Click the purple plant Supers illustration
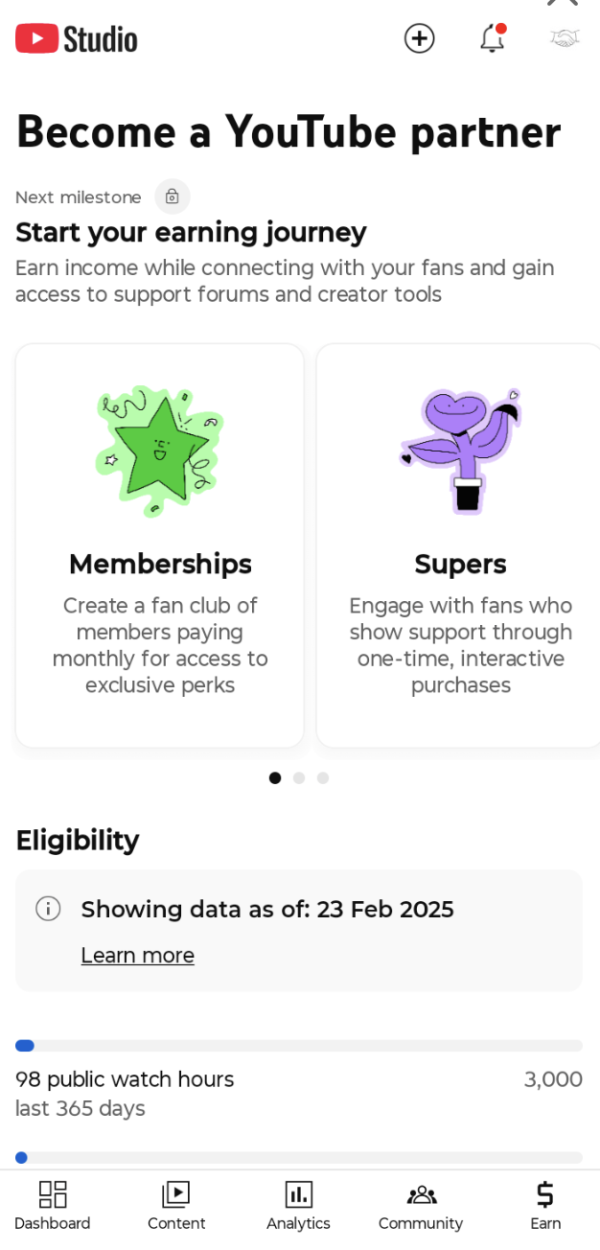The height and width of the screenshot is (1250, 600). point(460,450)
